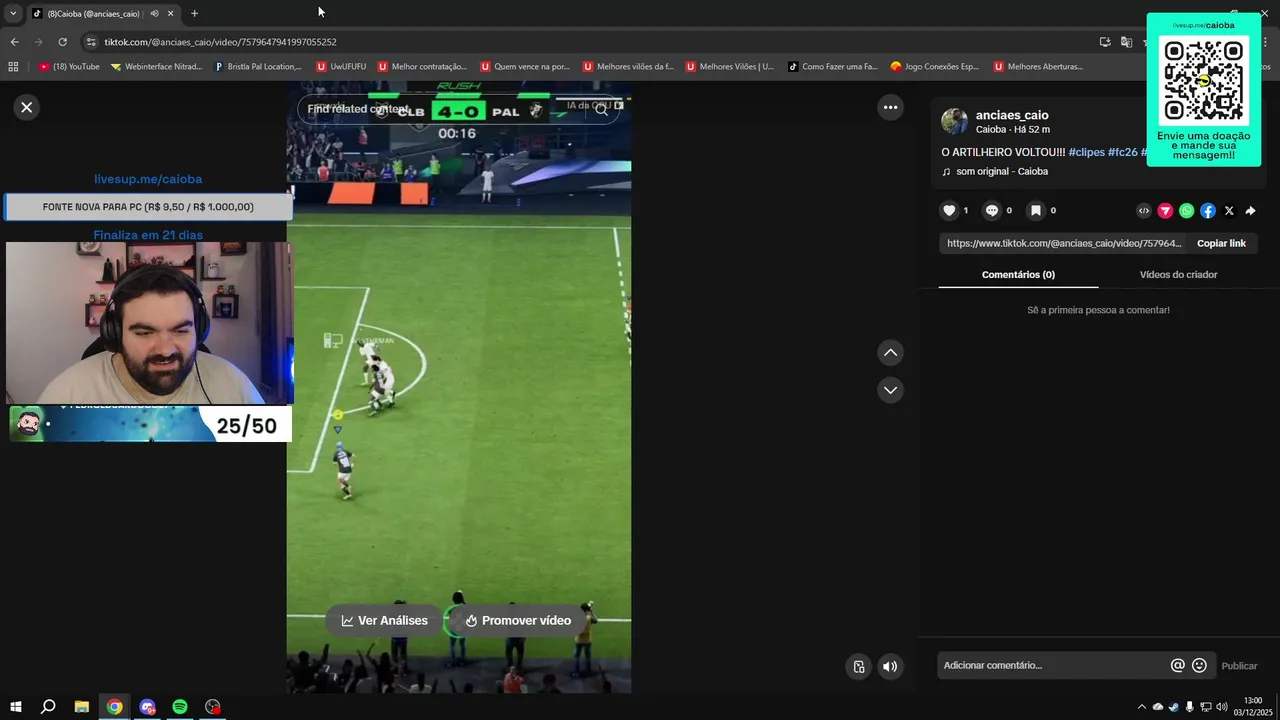Click the video URL text field
The height and width of the screenshot is (720, 1280).
pos(1063,243)
